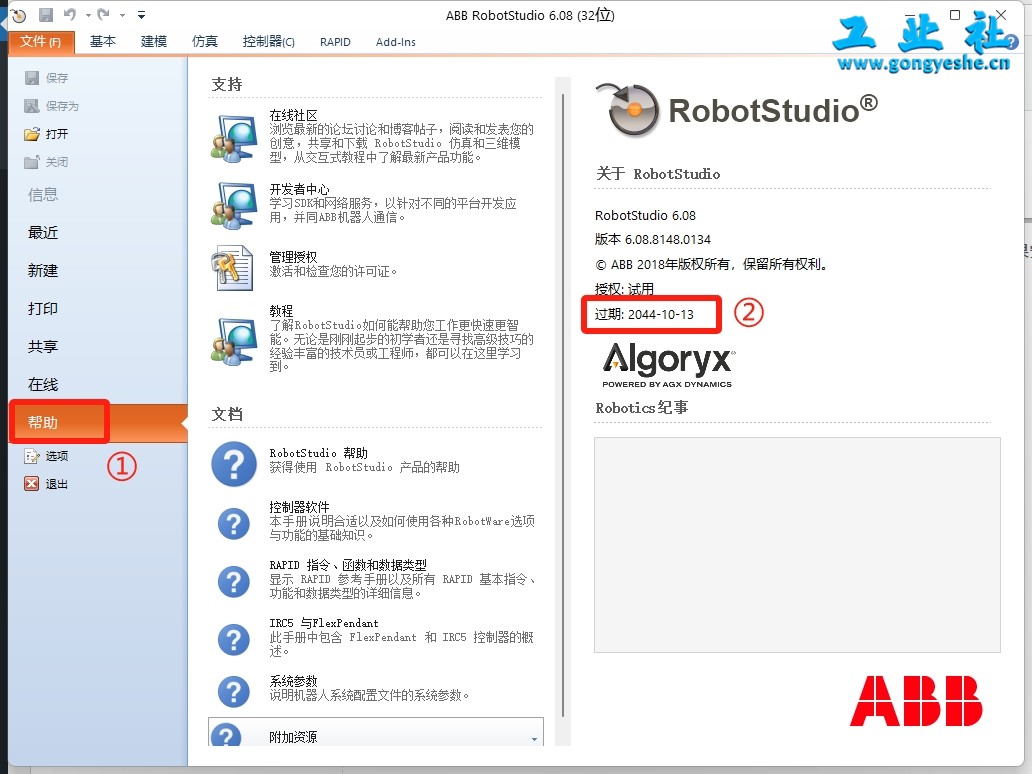Switch to the RAPID ribbon tab
Image resolution: width=1032 pixels, height=774 pixels.
[335, 42]
